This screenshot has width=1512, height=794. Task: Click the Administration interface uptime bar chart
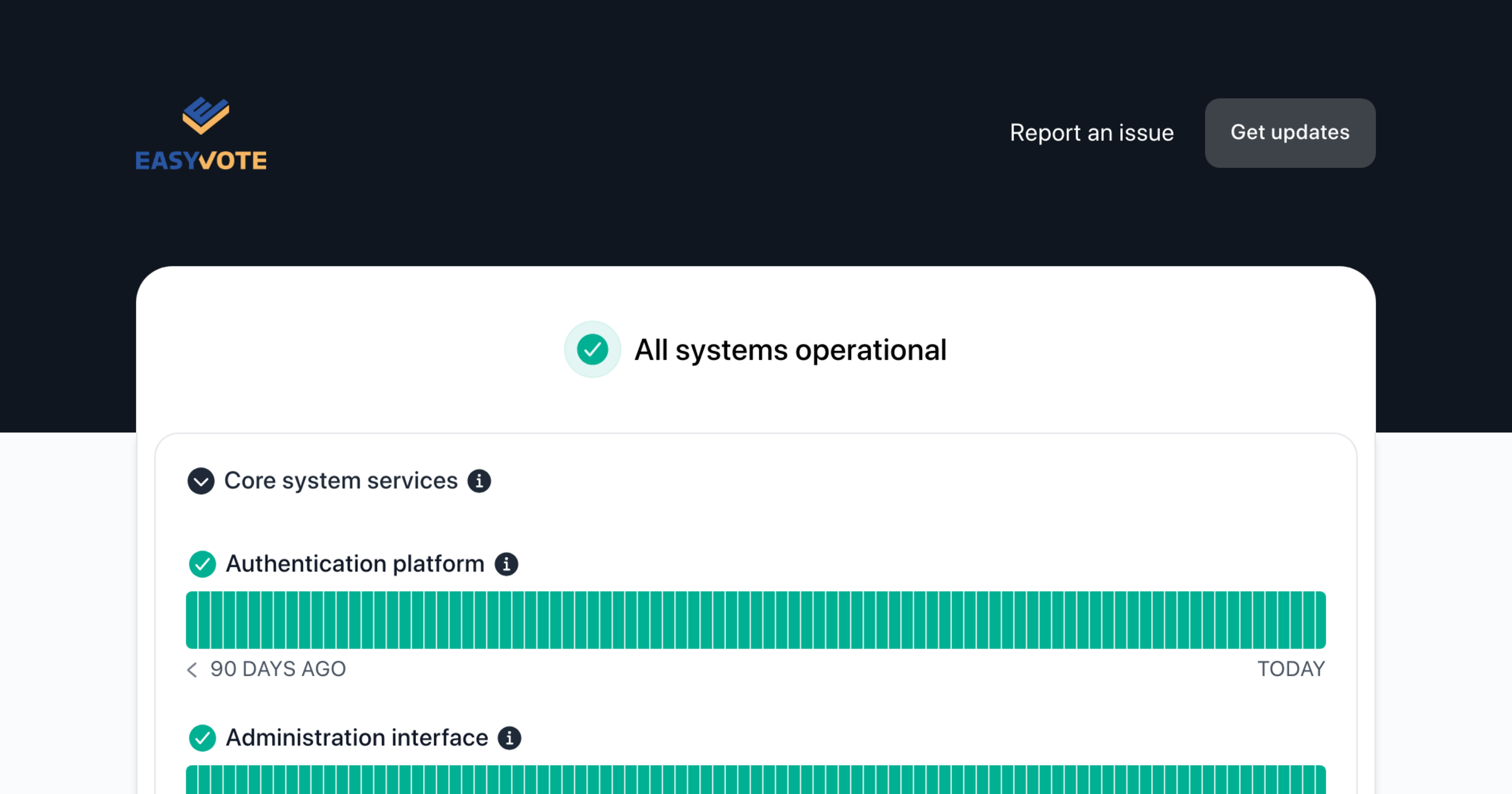pyautogui.click(x=756, y=780)
